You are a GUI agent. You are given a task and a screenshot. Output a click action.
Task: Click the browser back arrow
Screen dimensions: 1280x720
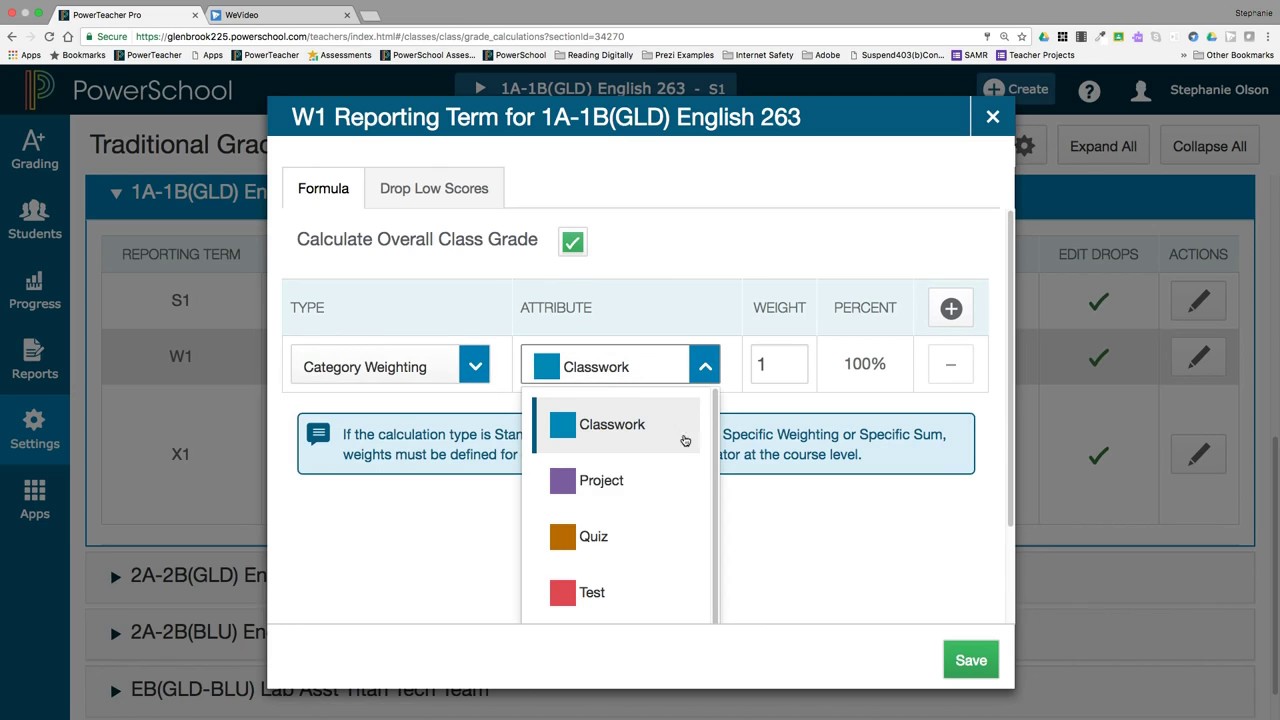point(12,36)
